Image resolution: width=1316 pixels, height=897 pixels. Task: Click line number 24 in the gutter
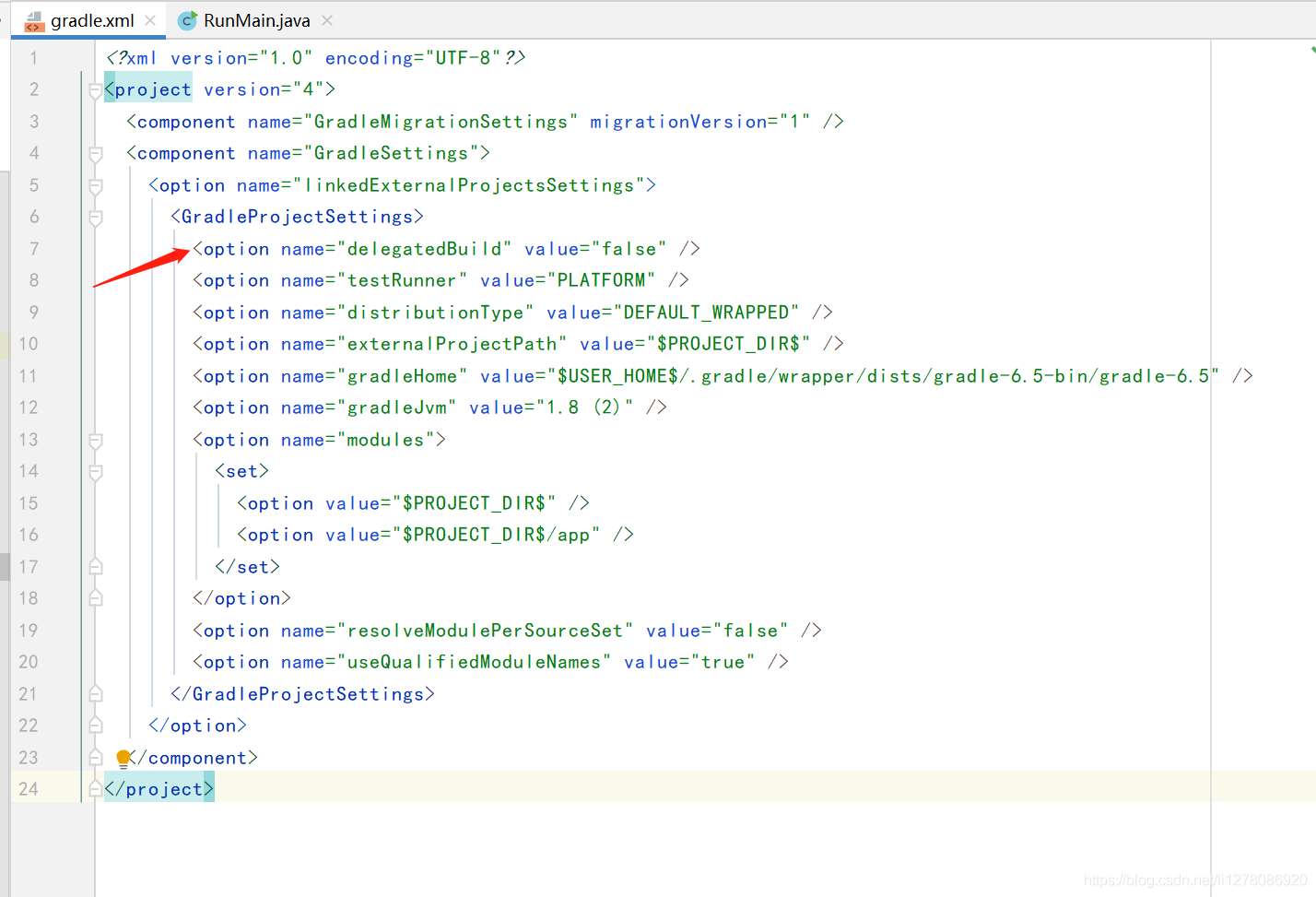[x=29, y=789]
